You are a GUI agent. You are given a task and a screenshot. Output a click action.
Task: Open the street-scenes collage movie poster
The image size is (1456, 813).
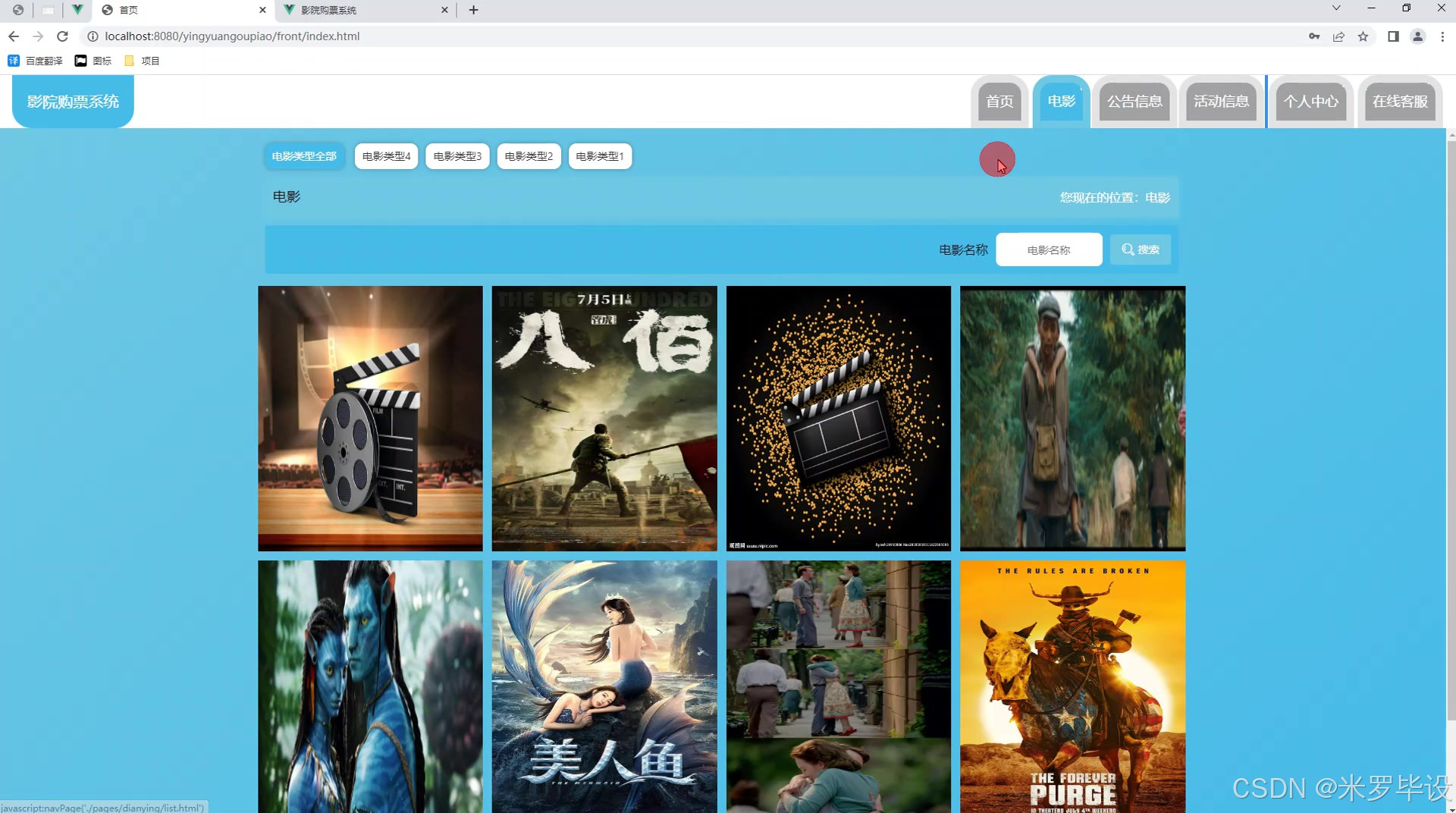pyautogui.click(x=839, y=686)
